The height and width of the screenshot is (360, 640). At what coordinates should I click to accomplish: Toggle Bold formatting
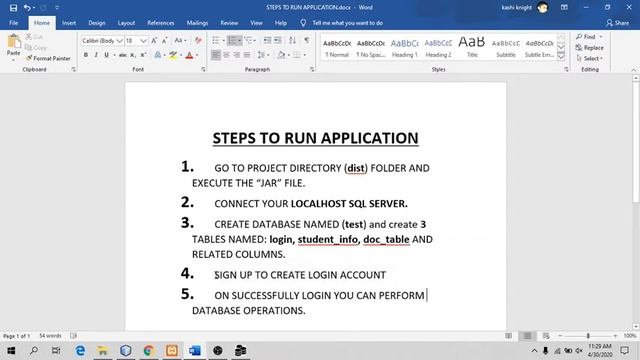[86, 55]
